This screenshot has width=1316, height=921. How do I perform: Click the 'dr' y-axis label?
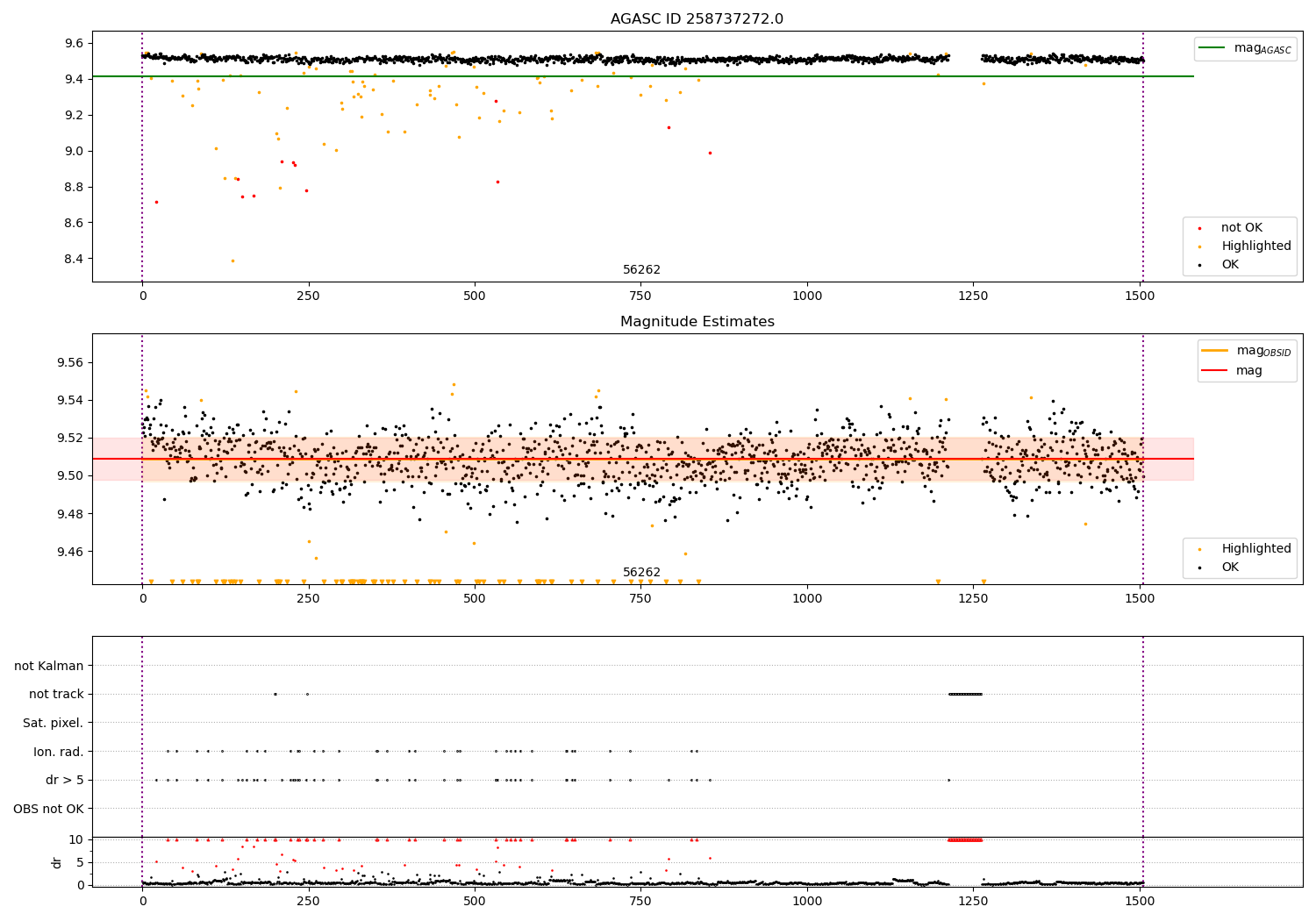57,862
